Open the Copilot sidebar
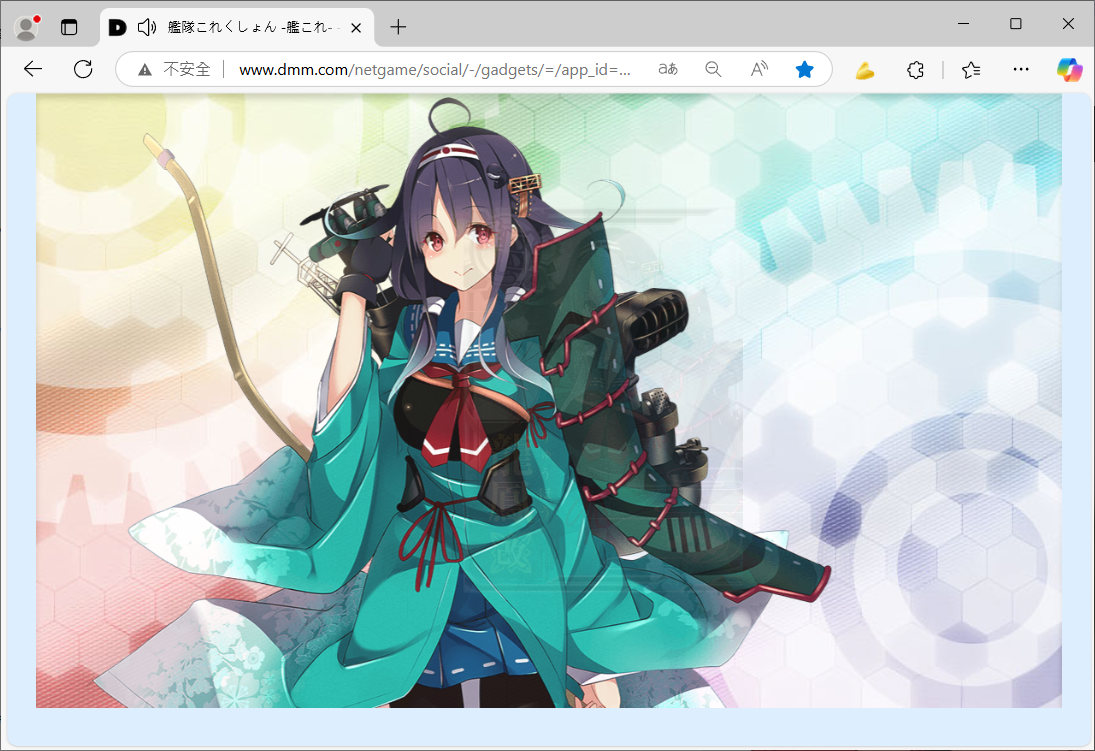 click(1069, 69)
